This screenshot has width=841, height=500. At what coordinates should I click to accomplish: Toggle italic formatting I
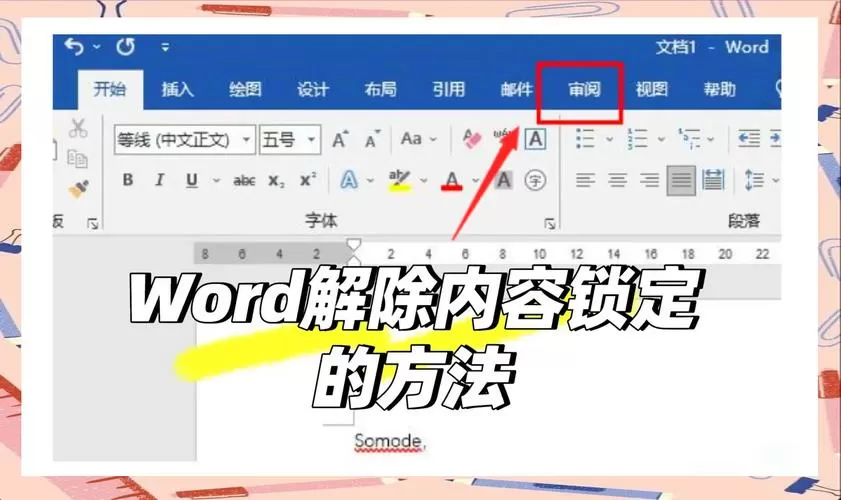[159, 180]
